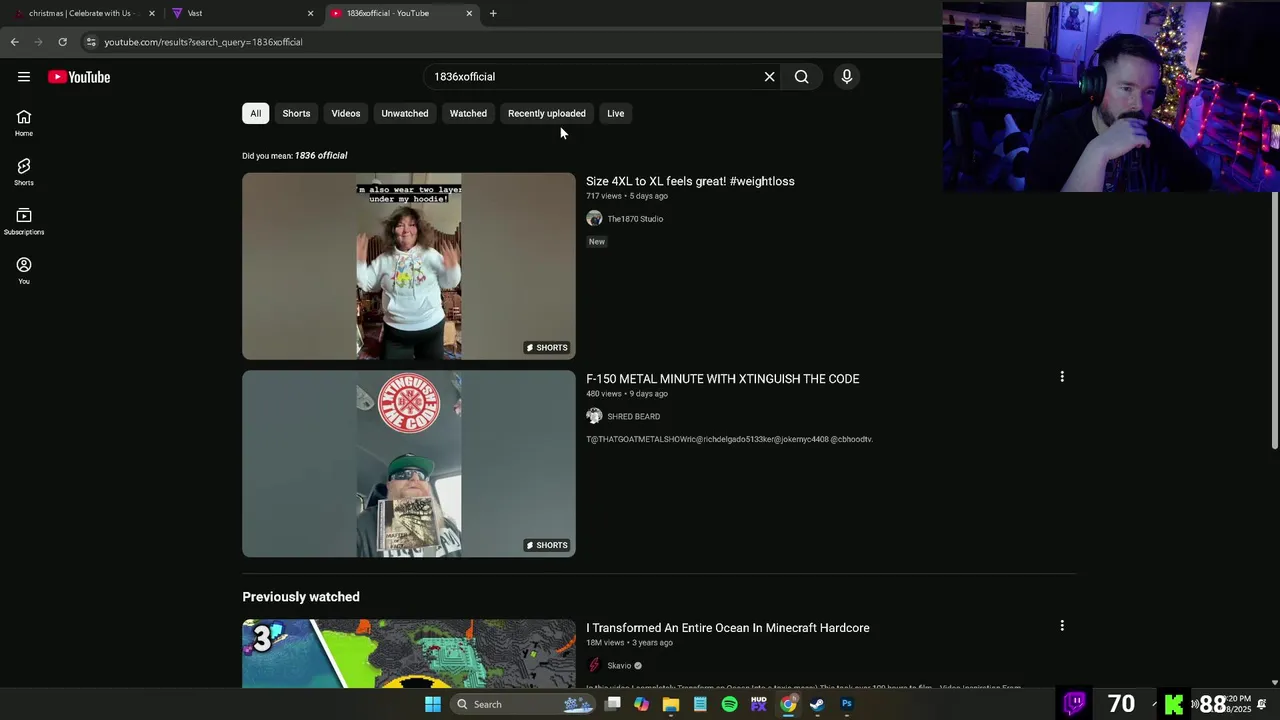Open 'Size 4XL to XL feels great!' title
1280x720 pixels.
tap(690, 181)
